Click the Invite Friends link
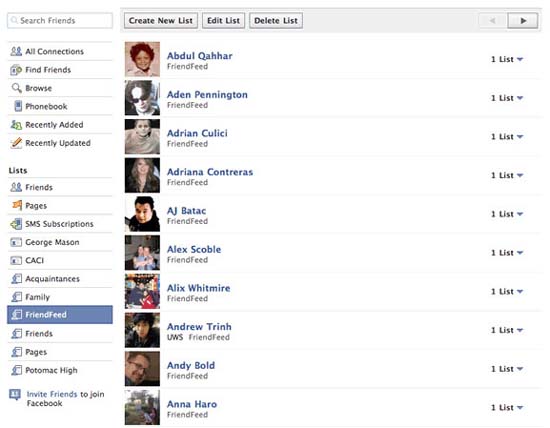This screenshot has height=428, width=550. (x=52, y=394)
